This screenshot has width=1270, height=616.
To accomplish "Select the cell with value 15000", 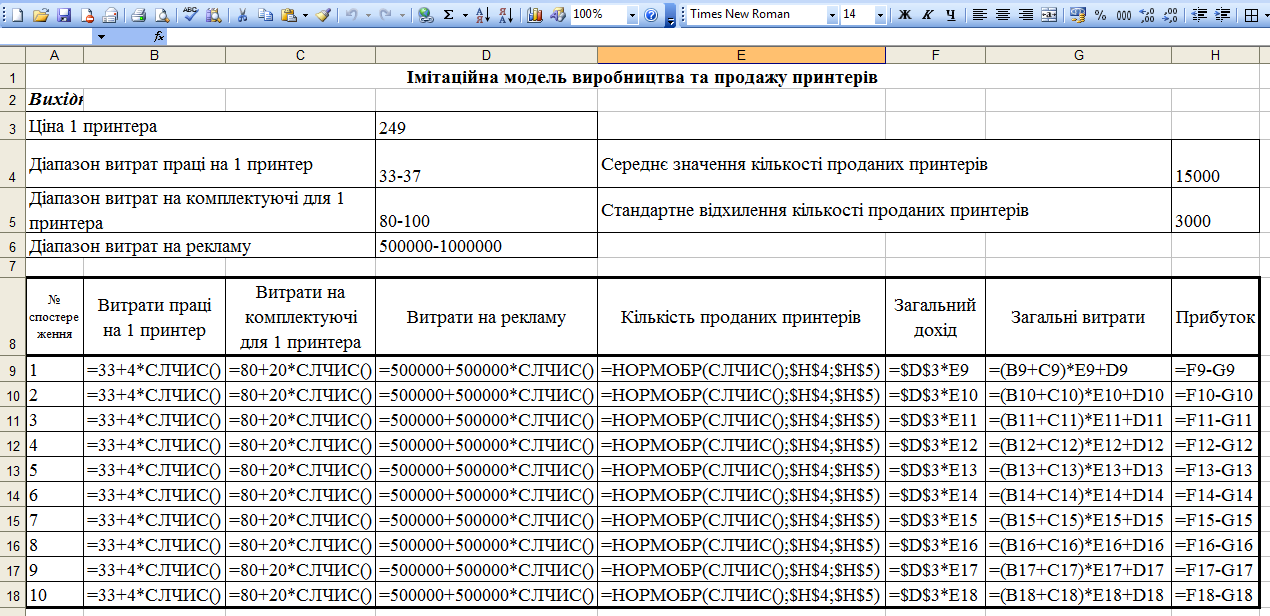I will tap(1215, 164).
